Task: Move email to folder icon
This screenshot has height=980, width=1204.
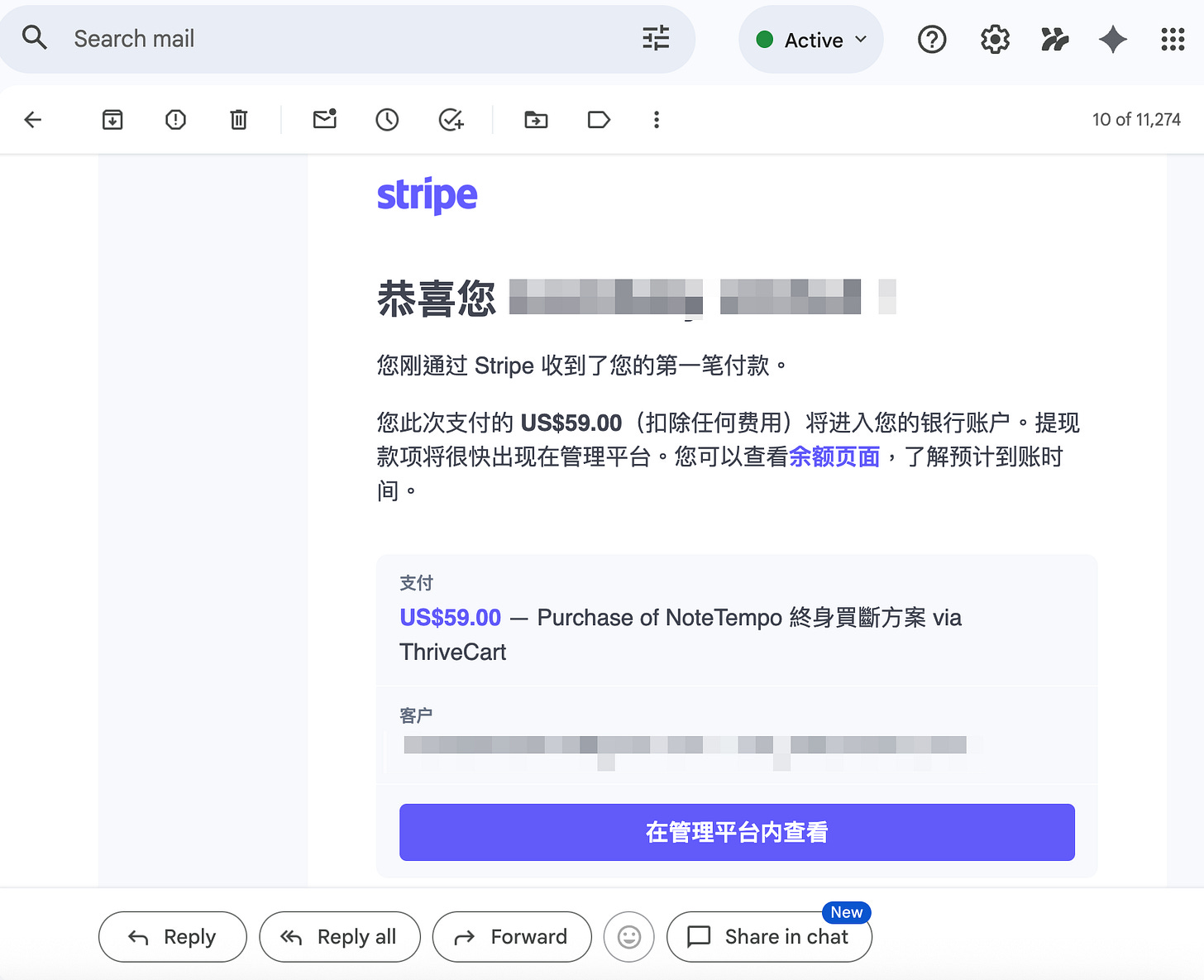Action: tap(536, 120)
